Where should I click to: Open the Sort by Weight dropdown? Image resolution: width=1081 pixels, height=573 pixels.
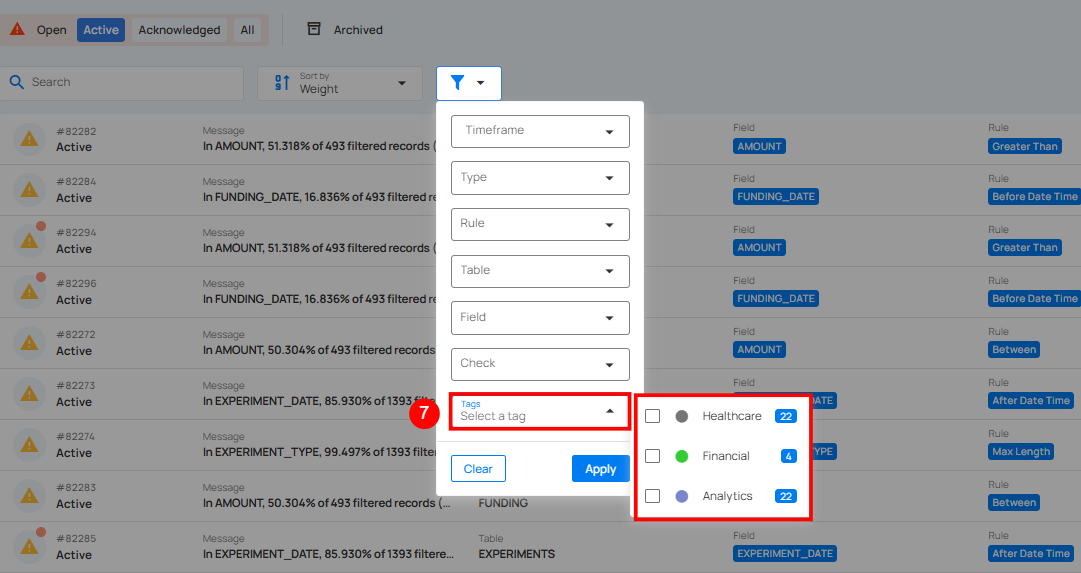pos(340,83)
